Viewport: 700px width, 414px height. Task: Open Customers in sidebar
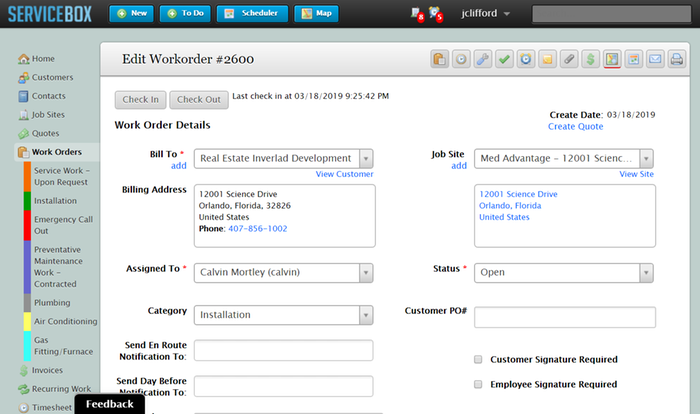click(x=45, y=77)
